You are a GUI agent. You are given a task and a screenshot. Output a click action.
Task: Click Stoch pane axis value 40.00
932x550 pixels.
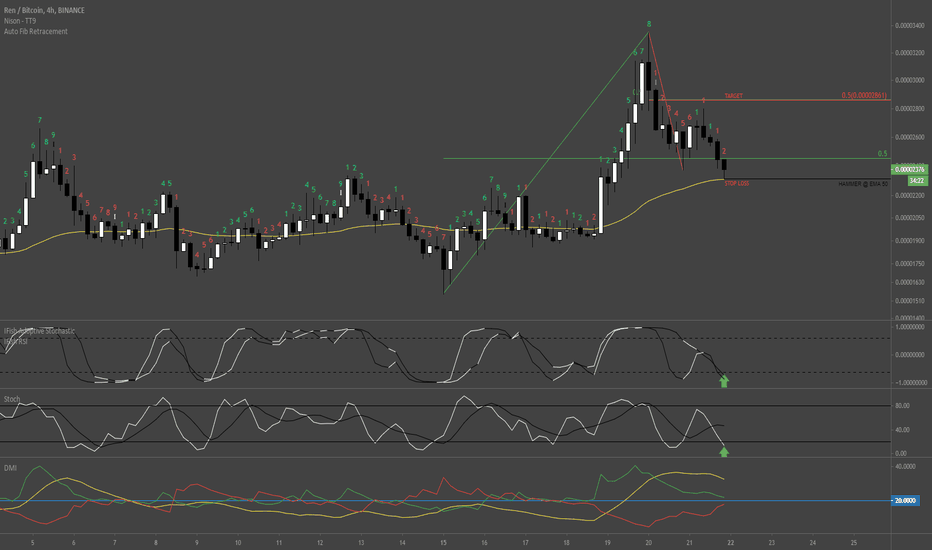click(x=902, y=430)
